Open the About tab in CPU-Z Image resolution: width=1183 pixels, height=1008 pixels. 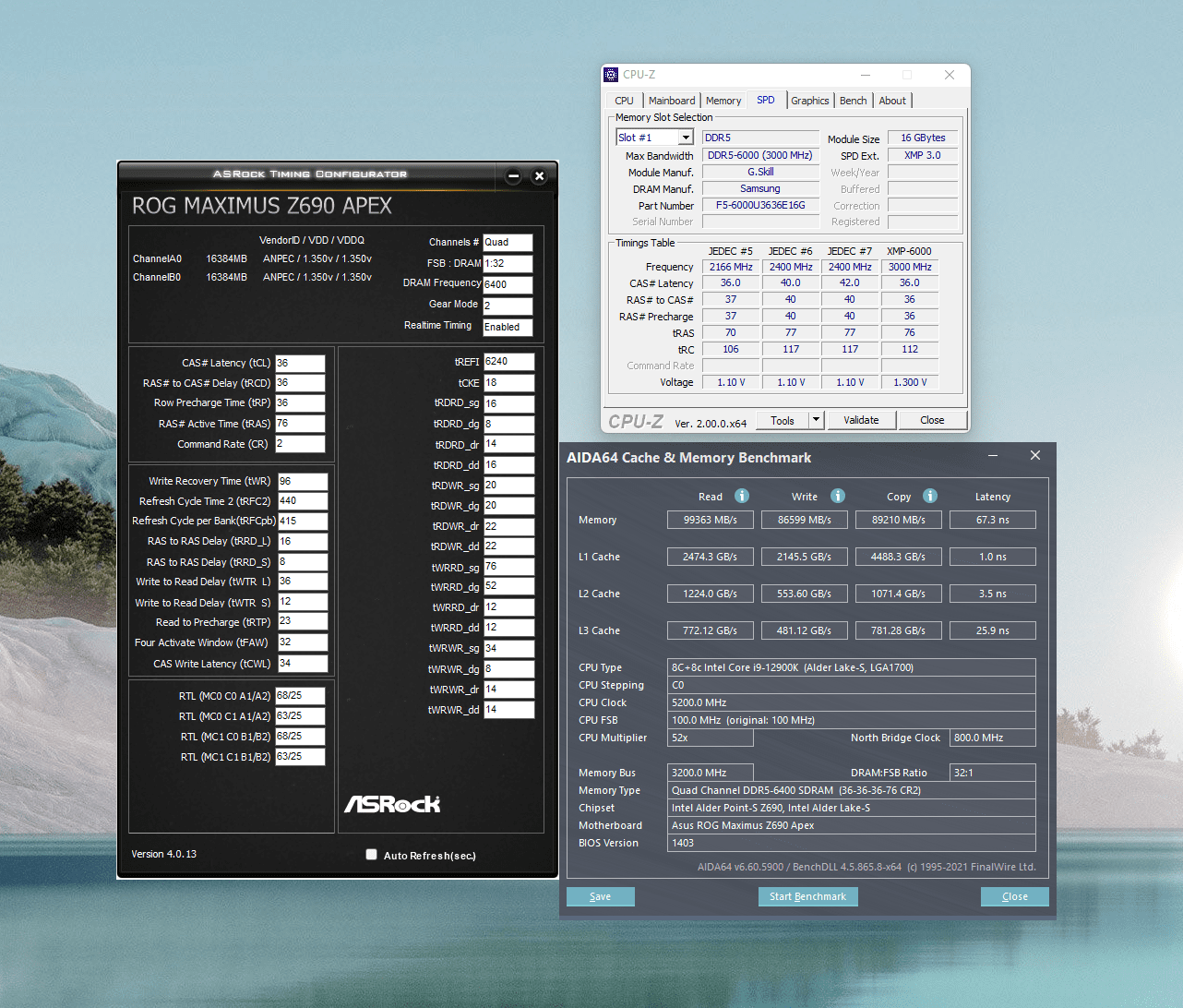tap(892, 101)
